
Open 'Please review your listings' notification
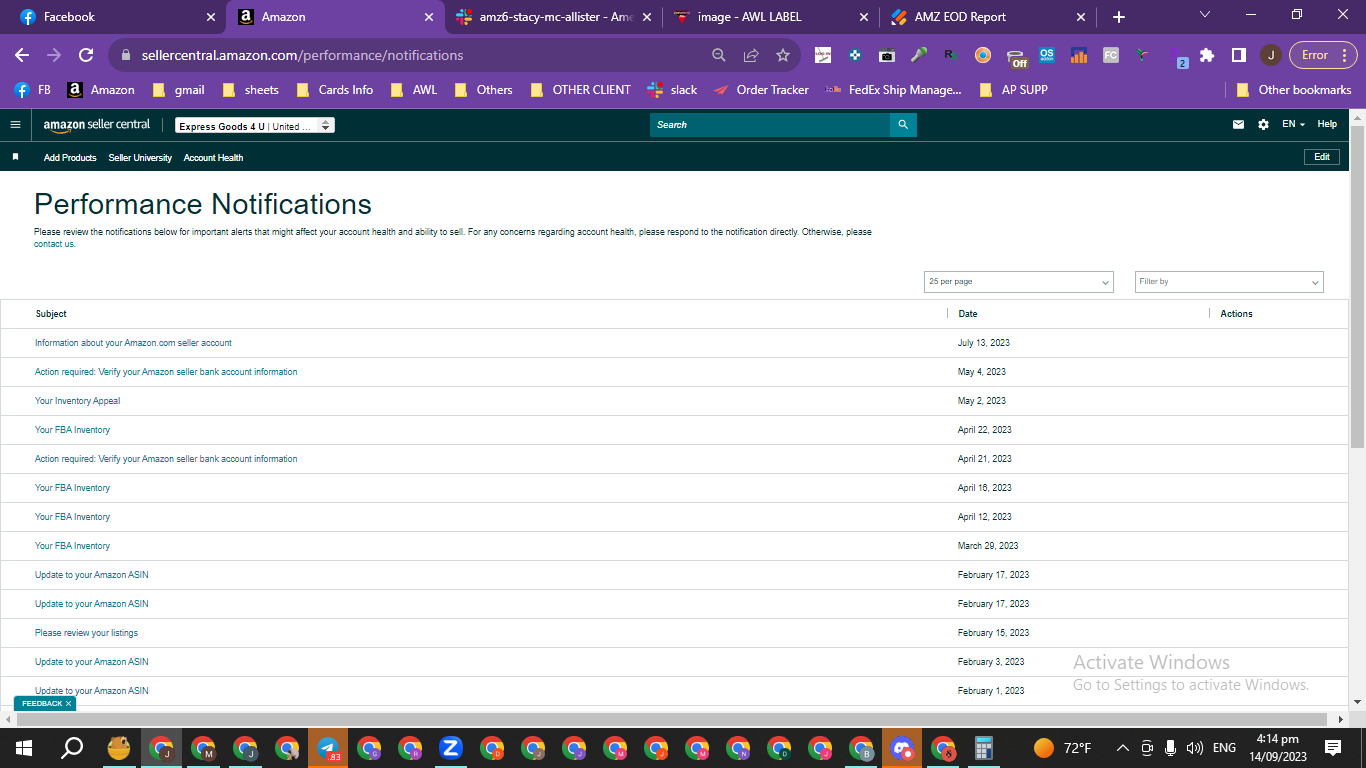[x=86, y=633]
